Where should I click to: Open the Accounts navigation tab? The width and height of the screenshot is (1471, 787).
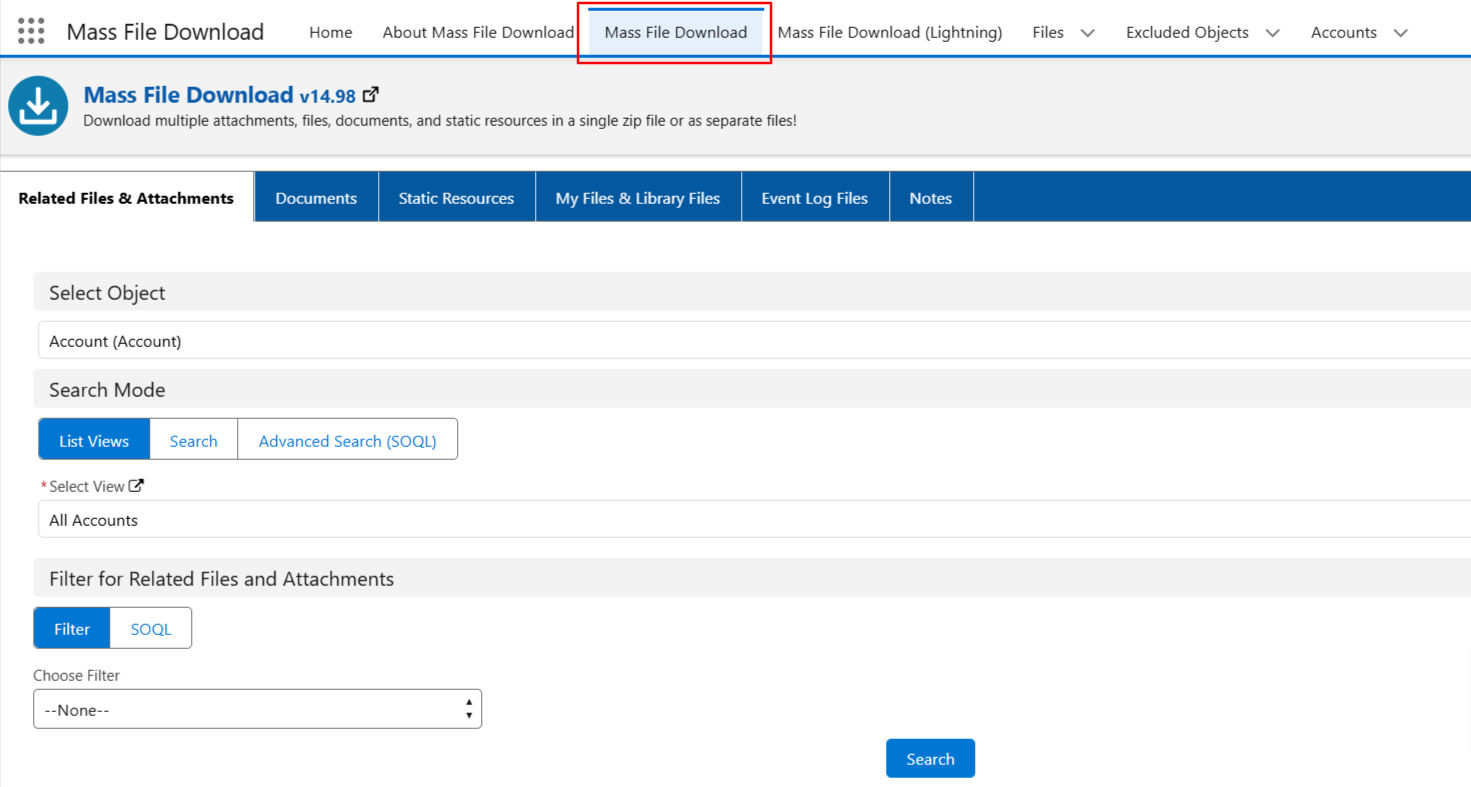click(1344, 32)
